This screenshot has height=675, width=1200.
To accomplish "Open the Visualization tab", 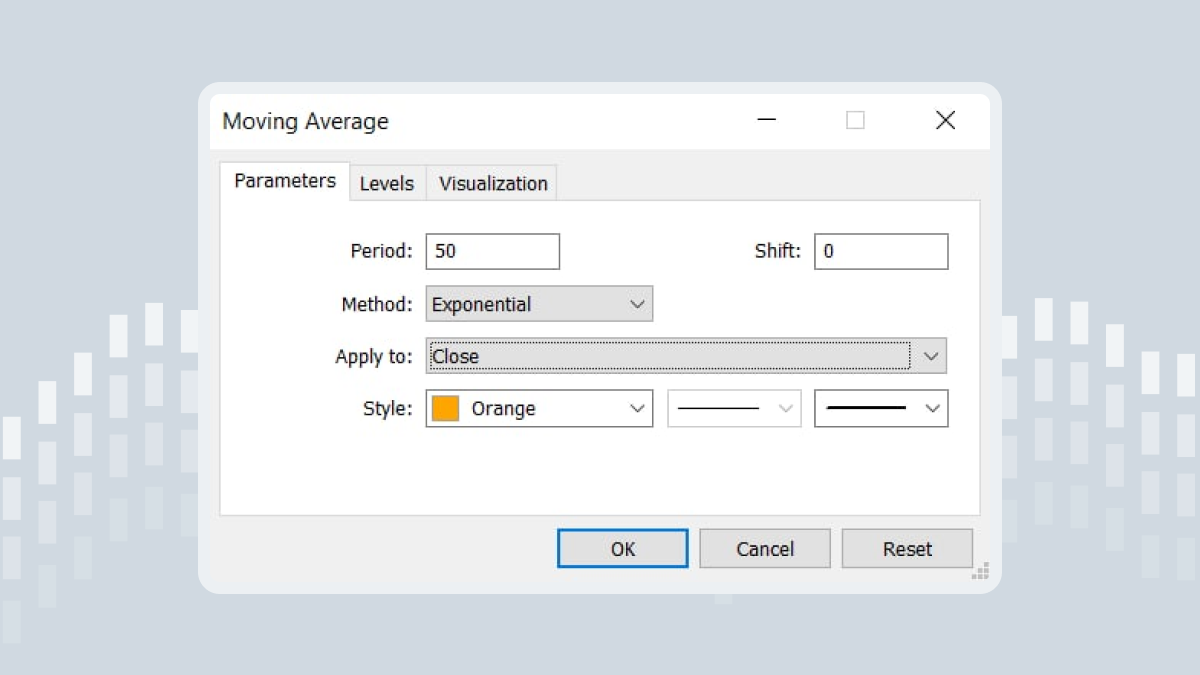I will pyautogui.click(x=493, y=184).
